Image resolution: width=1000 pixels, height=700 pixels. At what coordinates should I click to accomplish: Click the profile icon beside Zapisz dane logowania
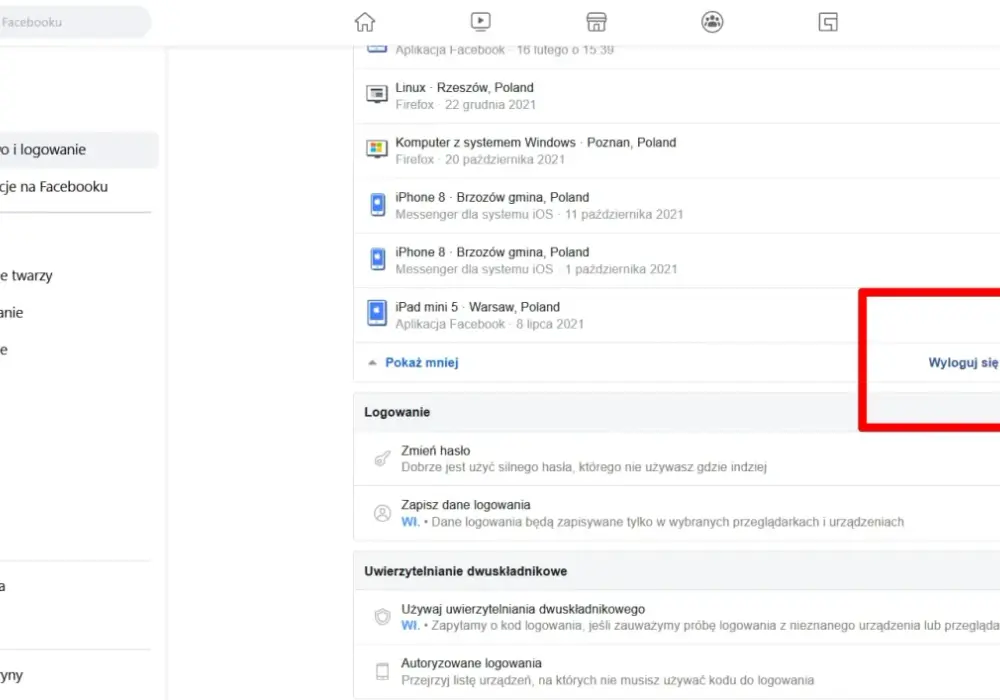pos(382,513)
